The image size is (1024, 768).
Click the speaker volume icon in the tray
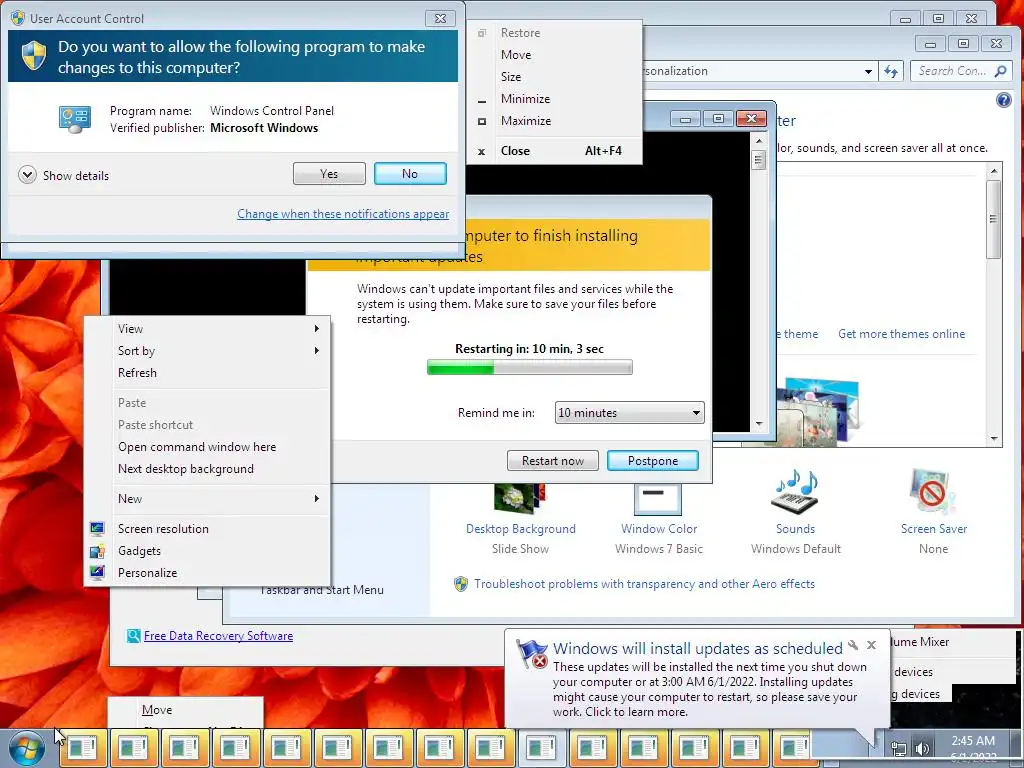(x=922, y=749)
